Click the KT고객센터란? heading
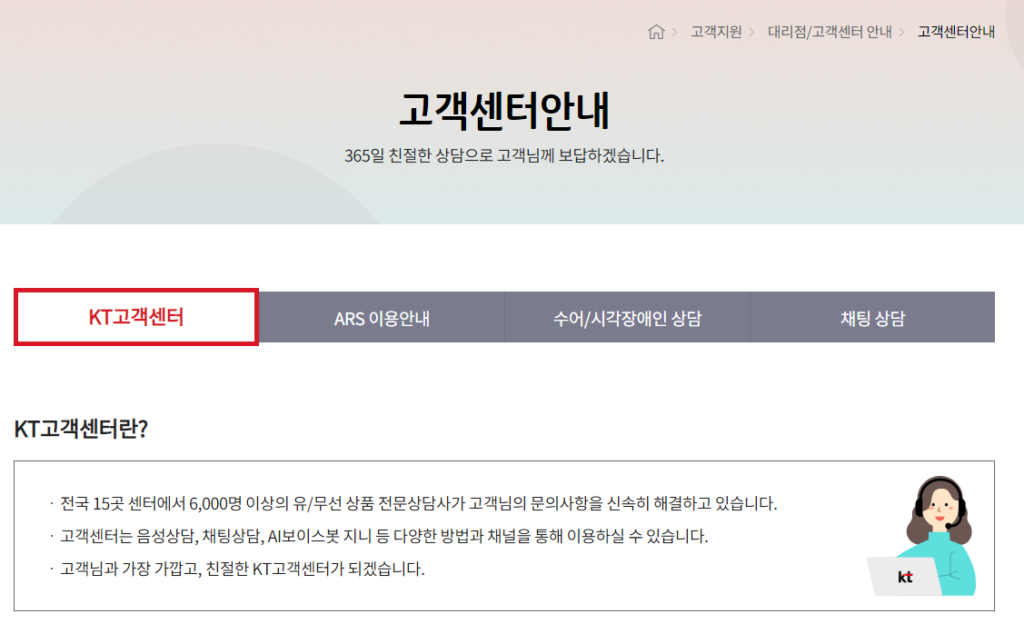Image resolution: width=1024 pixels, height=624 pixels. click(x=81, y=429)
